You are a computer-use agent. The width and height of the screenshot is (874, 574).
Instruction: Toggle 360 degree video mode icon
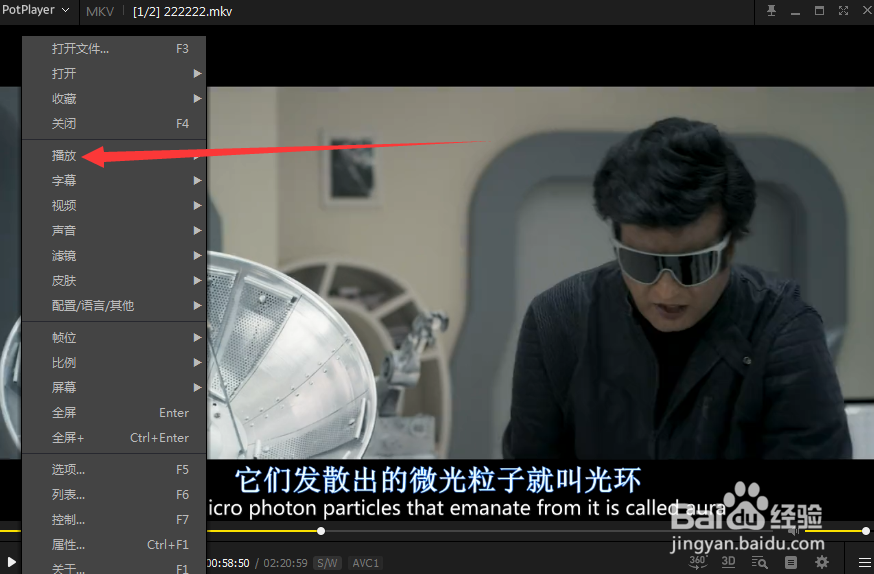click(698, 562)
